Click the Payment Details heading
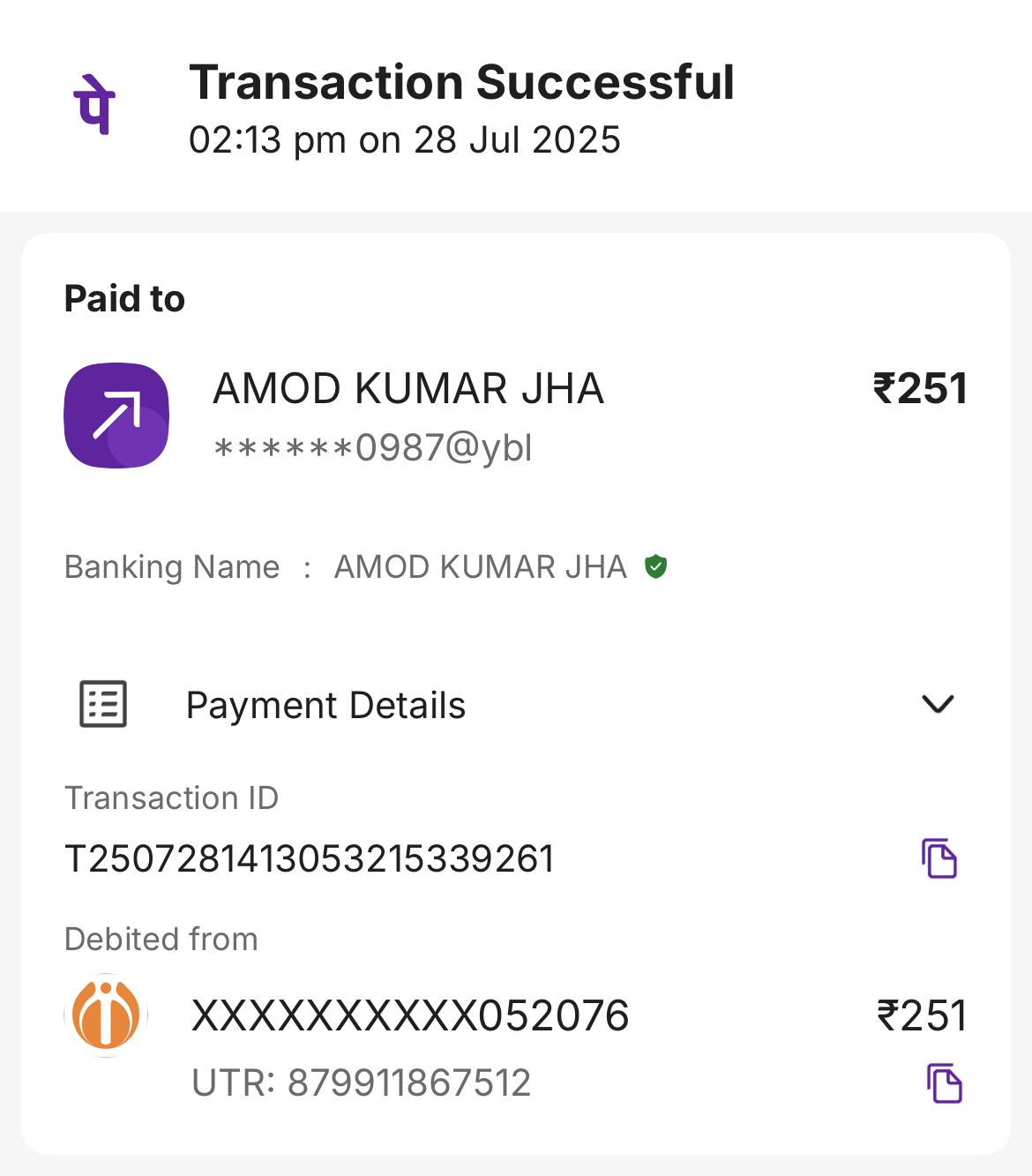Screen dimensions: 1032x1176 pos(325,706)
